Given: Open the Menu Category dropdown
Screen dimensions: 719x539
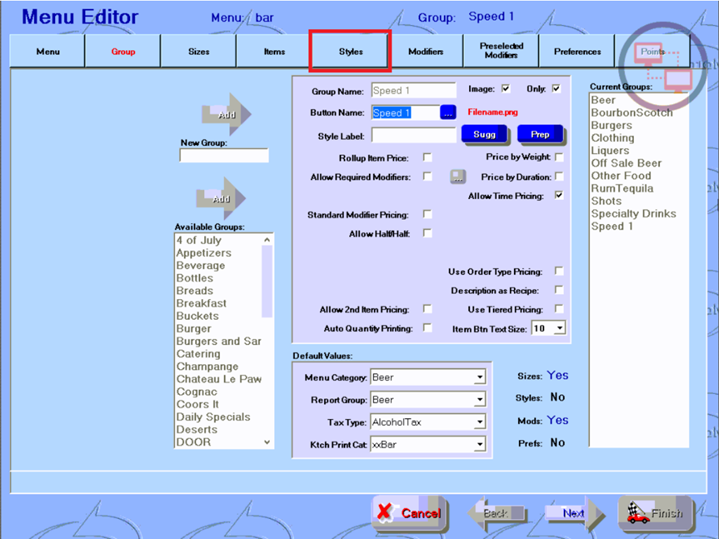Looking at the screenshot, I should click(479, 378).
